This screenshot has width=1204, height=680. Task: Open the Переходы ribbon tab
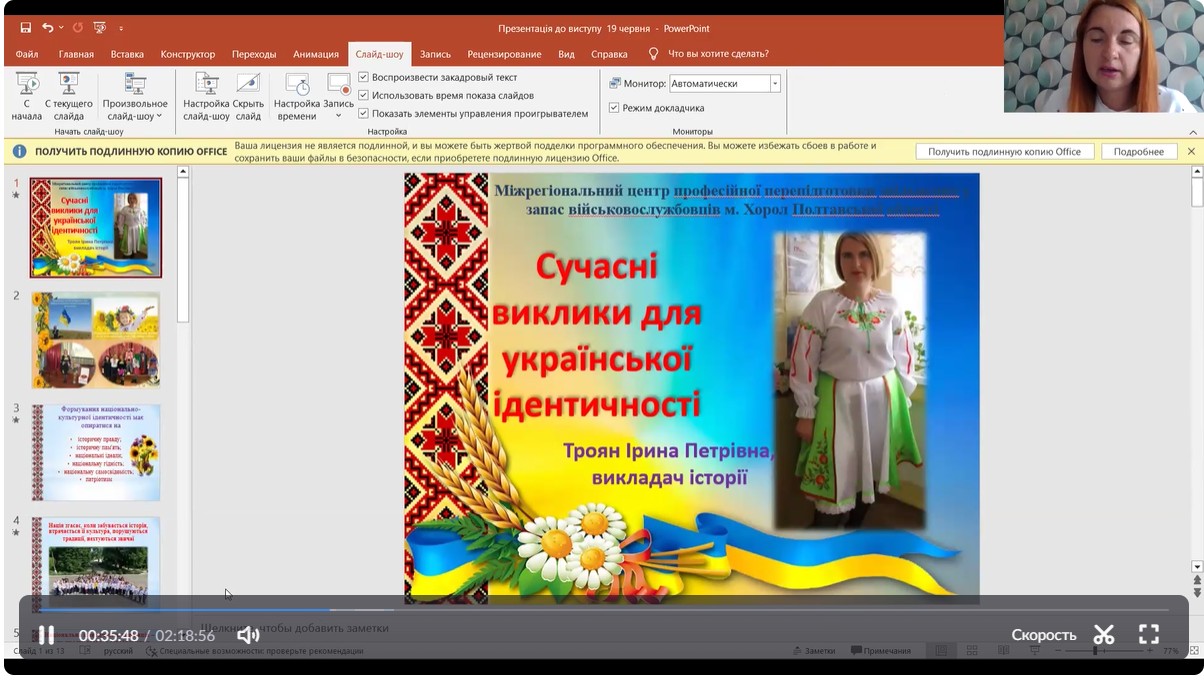pos(254,54)
